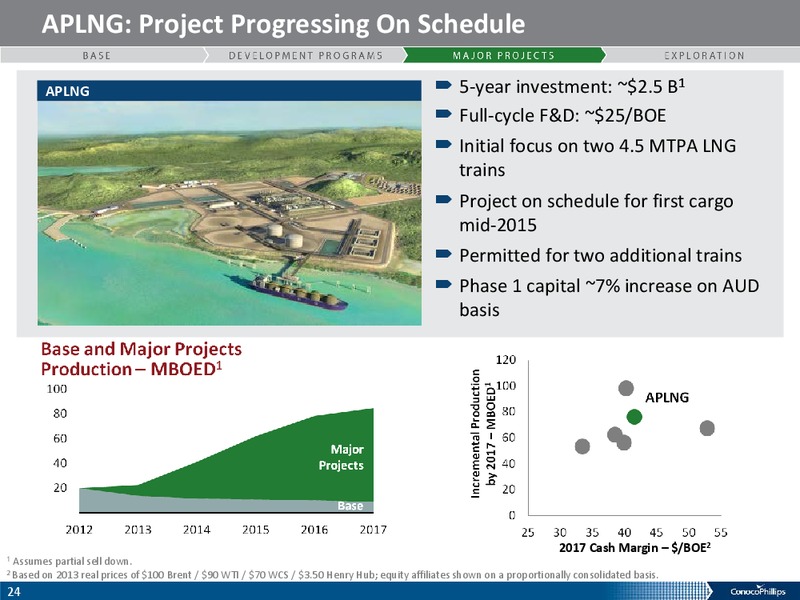Click the arrow bullet beside Full-cycle F&D
This screenshot has height=600, width=800.
pyautogui.click(x=443, y=114)
